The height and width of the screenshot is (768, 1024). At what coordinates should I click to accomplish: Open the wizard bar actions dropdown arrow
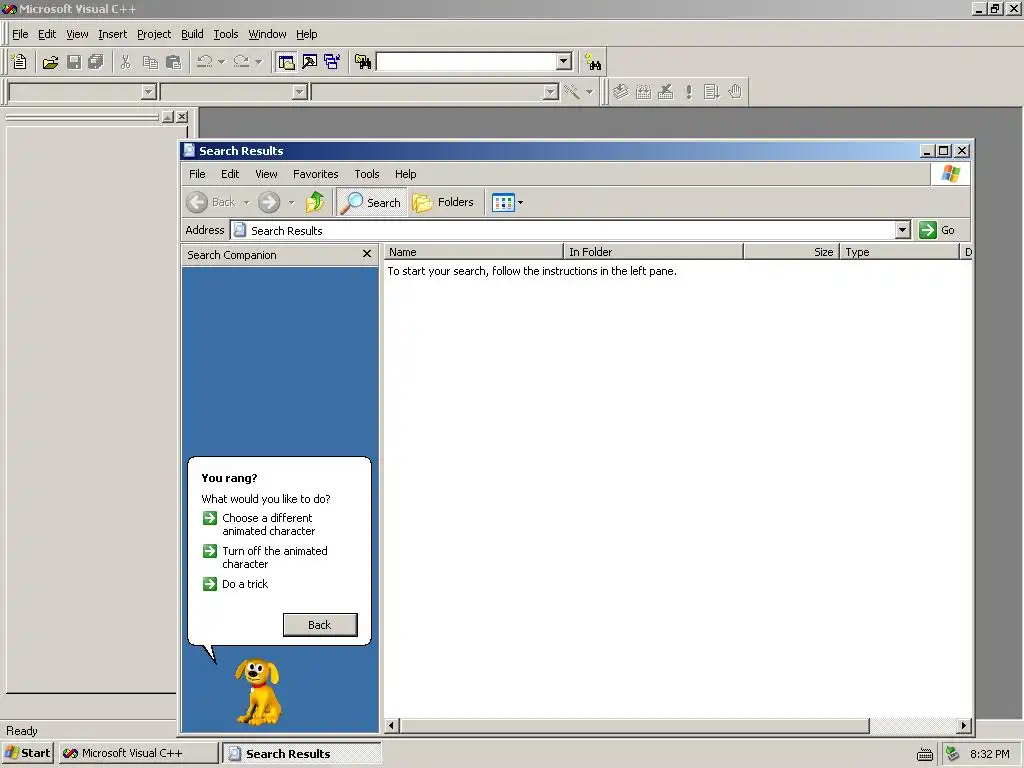click(x=589, y=92)
